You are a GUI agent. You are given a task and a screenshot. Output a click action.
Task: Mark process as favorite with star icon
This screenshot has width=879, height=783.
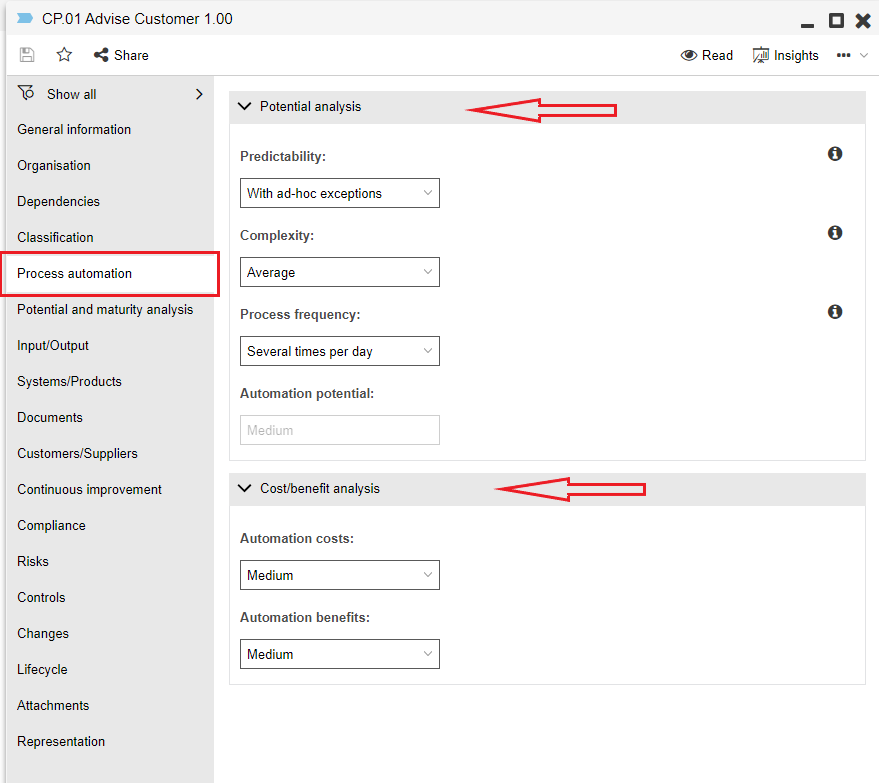[64, 55]
